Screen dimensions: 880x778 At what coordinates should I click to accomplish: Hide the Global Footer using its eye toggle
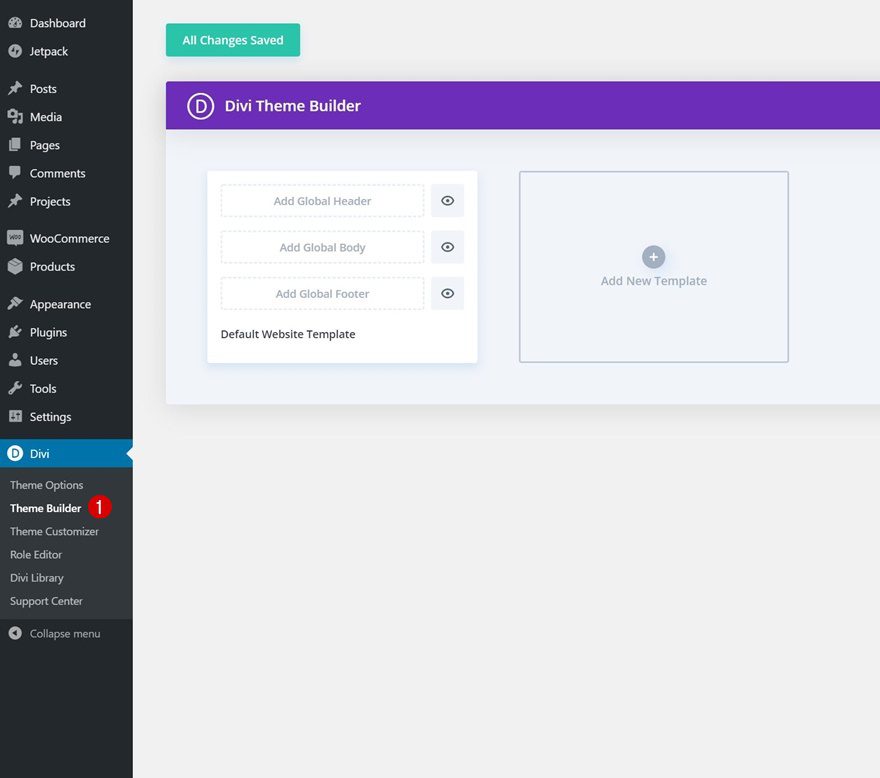point(447,292)
